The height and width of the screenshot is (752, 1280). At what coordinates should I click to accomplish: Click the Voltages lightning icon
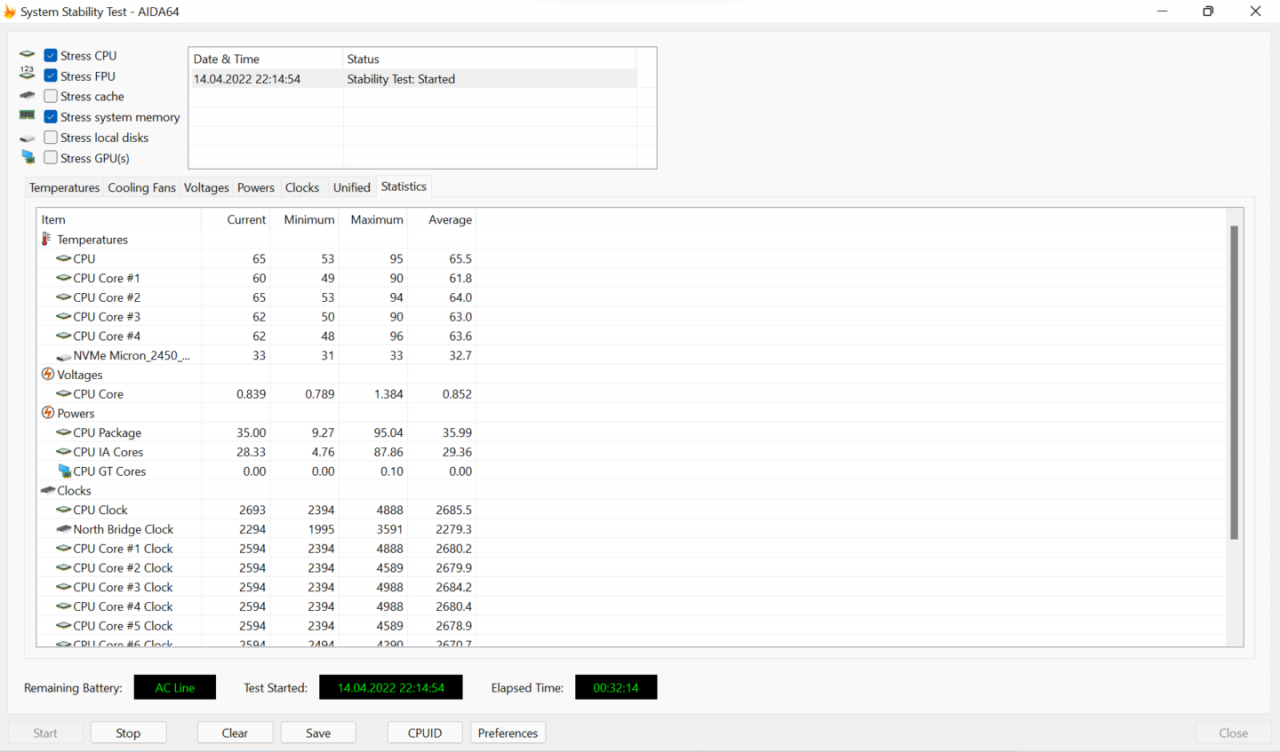coord(47,375)
